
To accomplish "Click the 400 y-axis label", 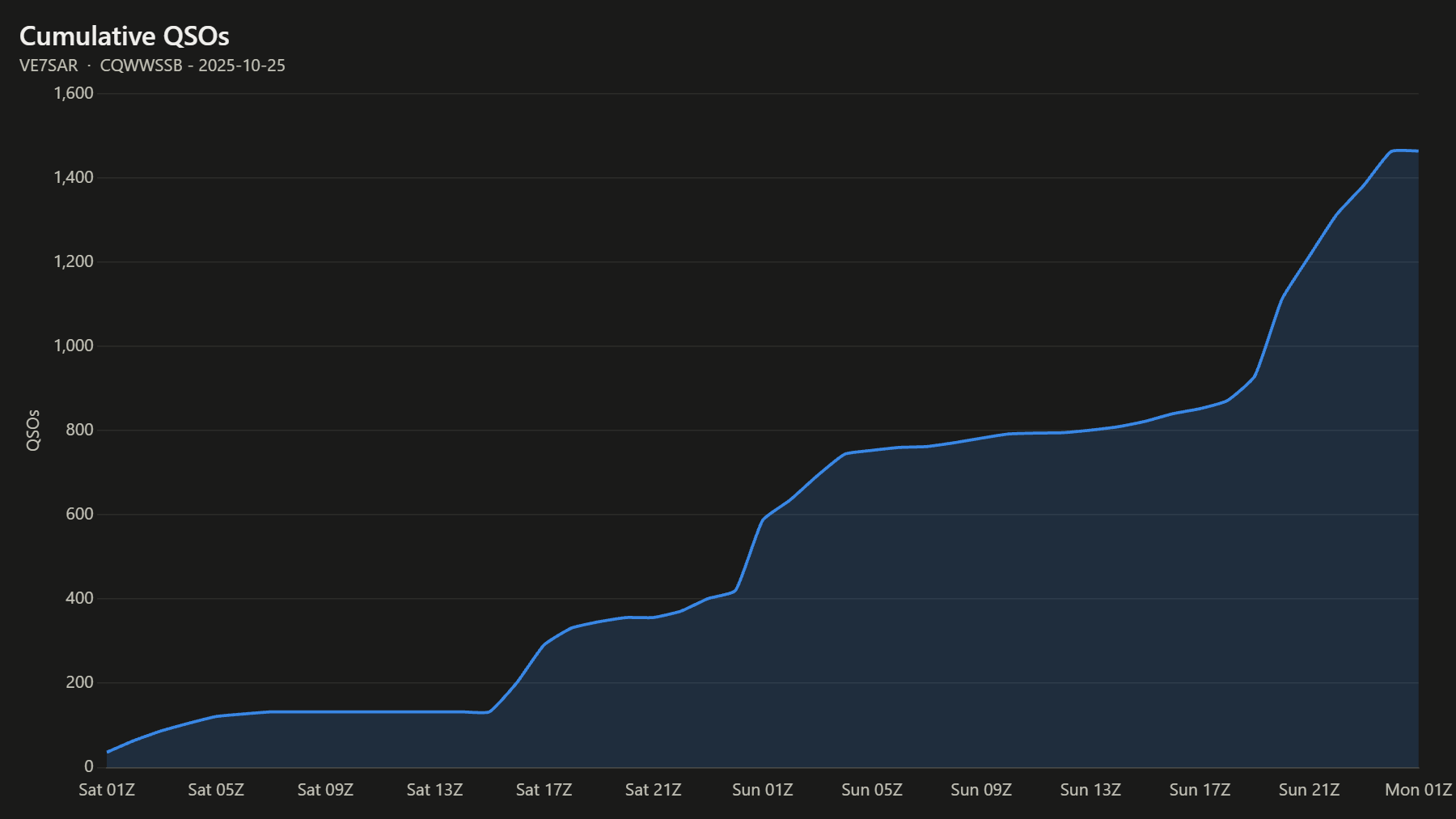I will (x=80, y=598).
